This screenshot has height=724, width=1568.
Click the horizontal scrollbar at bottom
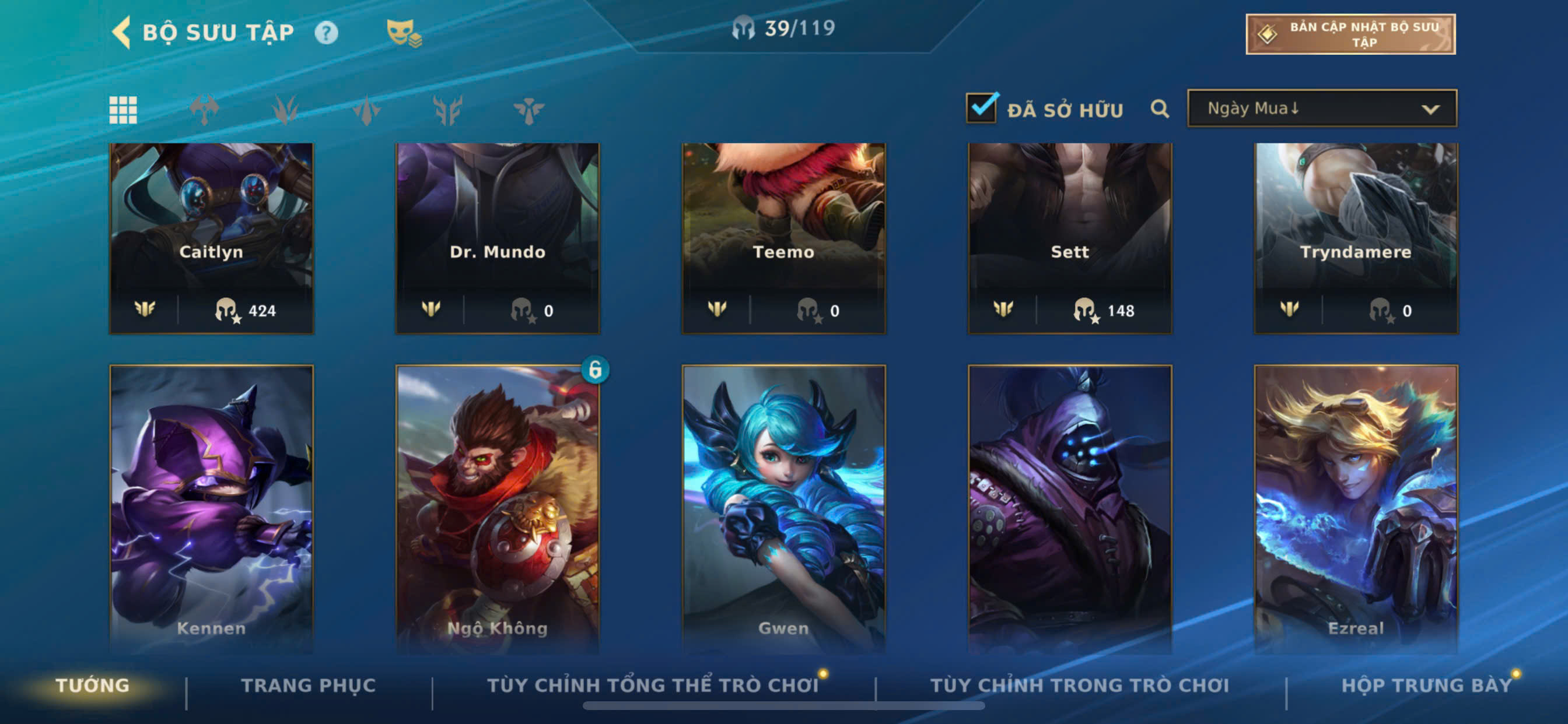pos(783,706)
